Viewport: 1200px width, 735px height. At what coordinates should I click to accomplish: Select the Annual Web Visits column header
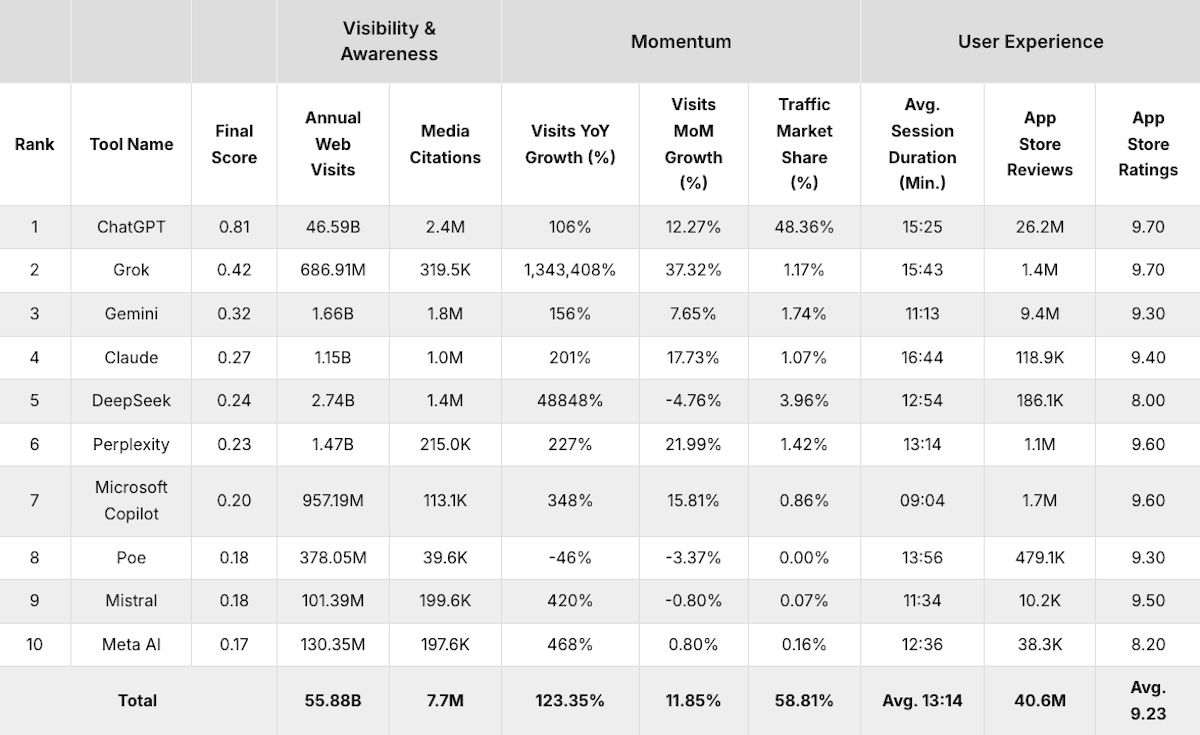(x=333, y=144)
